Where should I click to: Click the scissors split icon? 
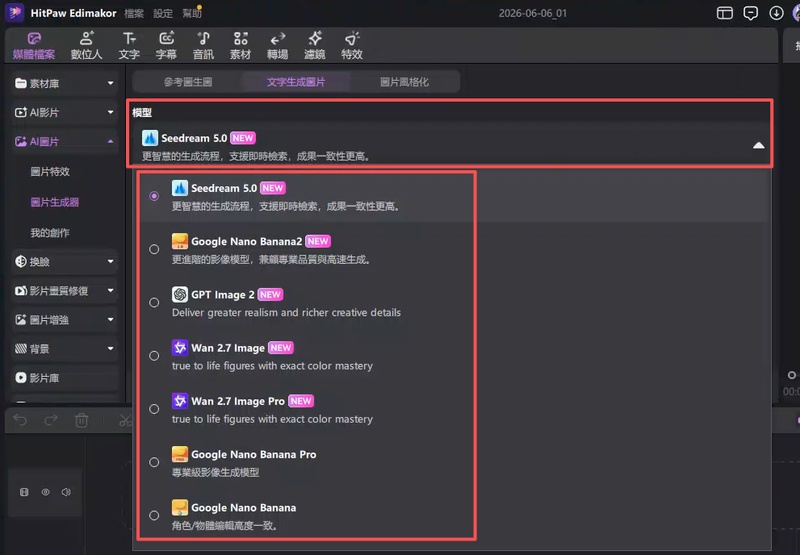point(125,420)
